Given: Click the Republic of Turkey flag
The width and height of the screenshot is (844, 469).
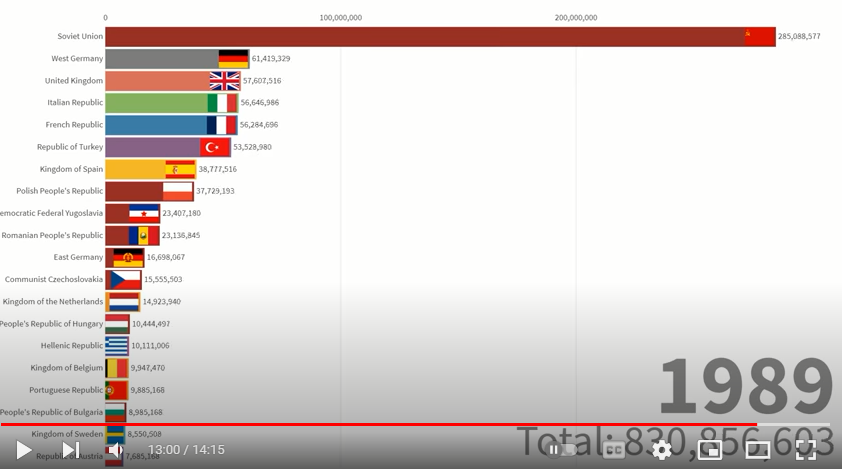Looking at the screenshot, I should coord(215,147).
